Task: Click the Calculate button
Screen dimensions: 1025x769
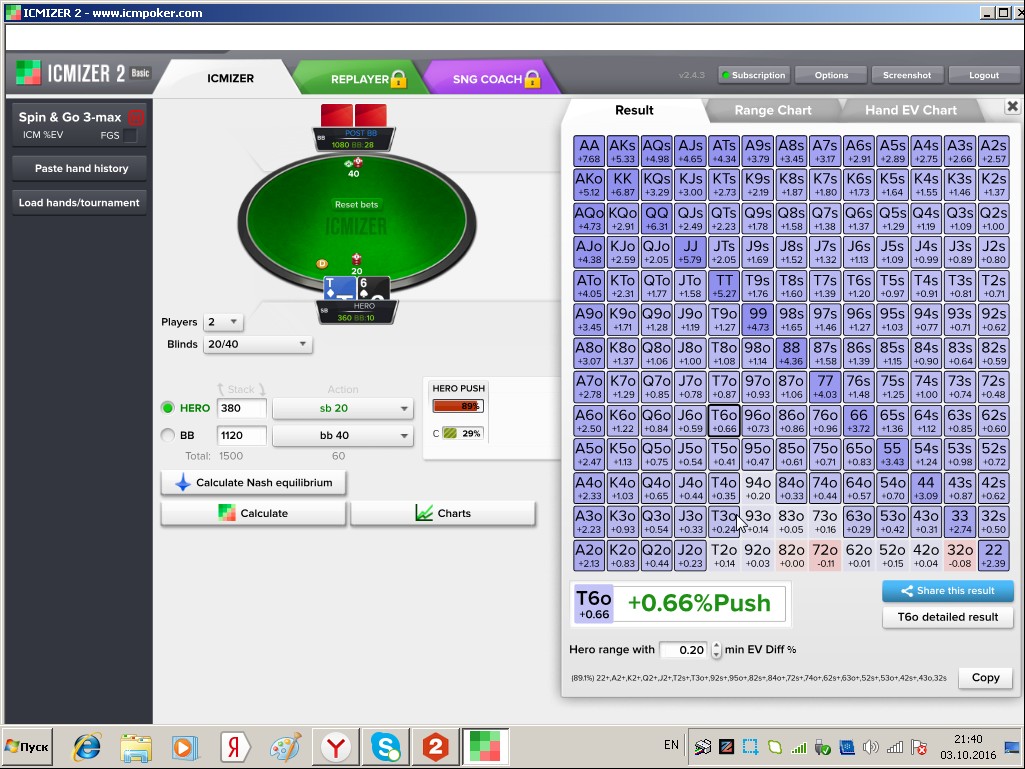Action: point(254,513)
